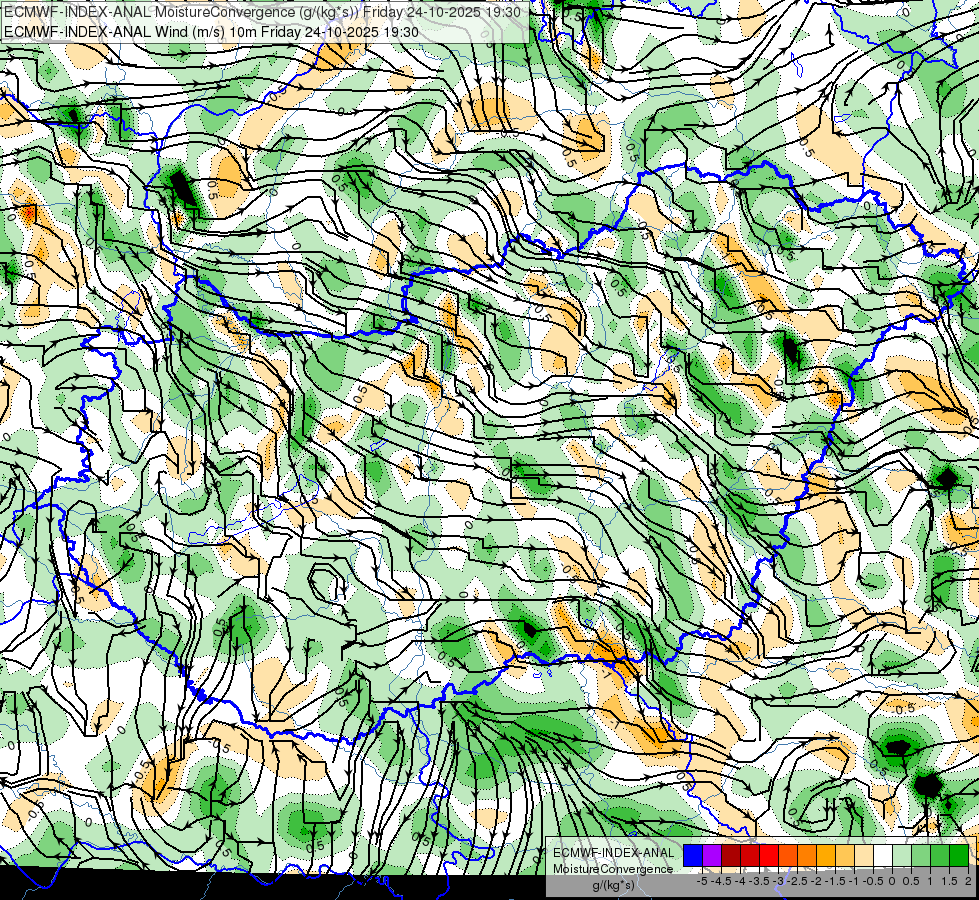Click the light green swatch between 0.5 and 1
Image resolution: width=979 pixels, height=900 pixels.
click(x=921, y=856)
